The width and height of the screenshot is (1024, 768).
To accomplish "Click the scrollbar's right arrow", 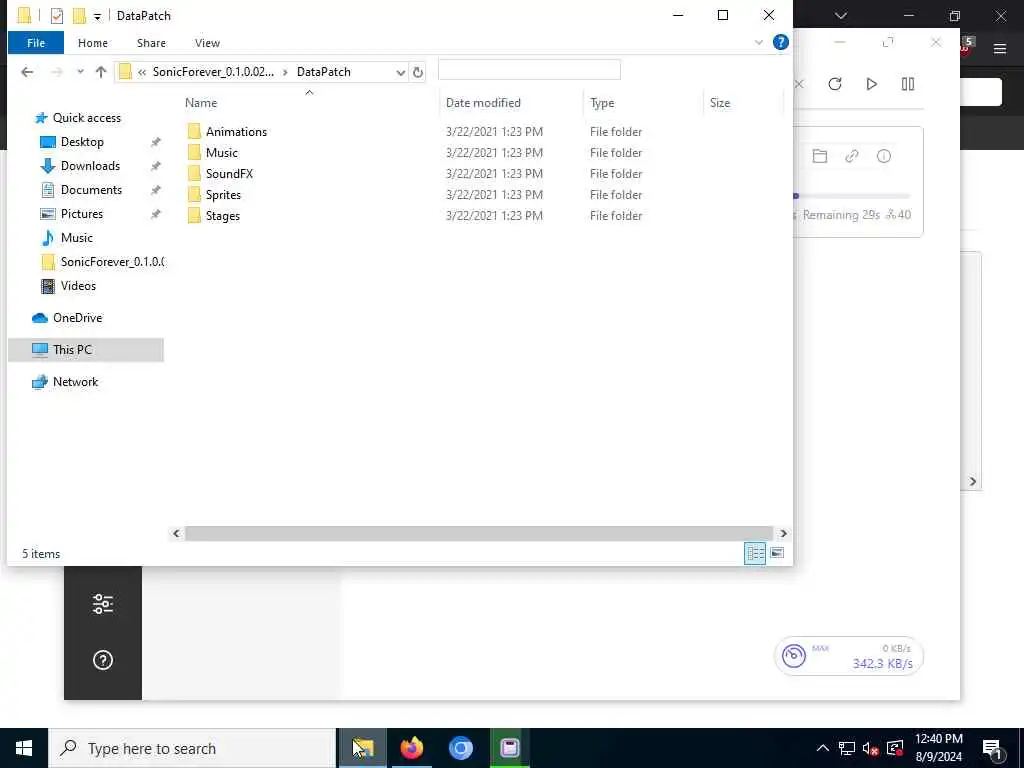I will coord(782,534).
